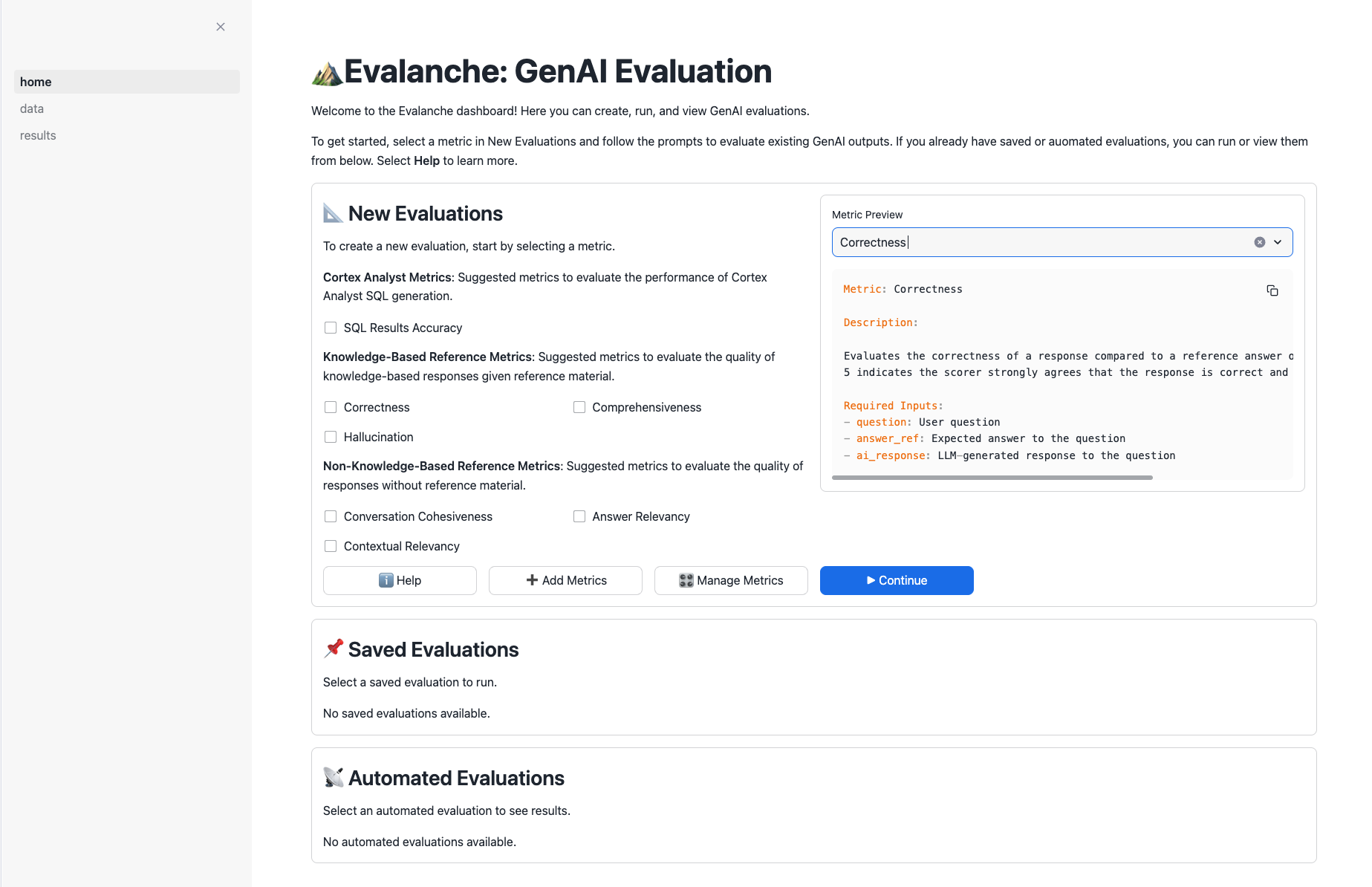1372x887 pixels.
Task: Click the plus icon on Add Metrics
Action: click(532, 580)
